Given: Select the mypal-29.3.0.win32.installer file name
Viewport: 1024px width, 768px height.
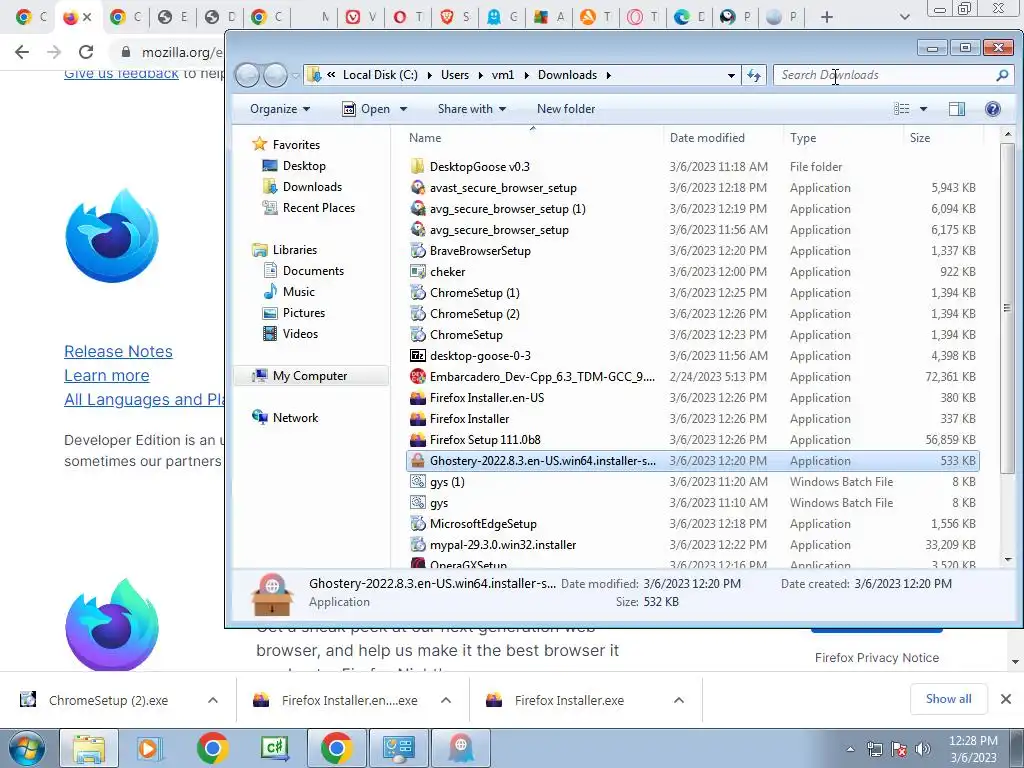Looking at the screenshot, I should pos(503,545).
